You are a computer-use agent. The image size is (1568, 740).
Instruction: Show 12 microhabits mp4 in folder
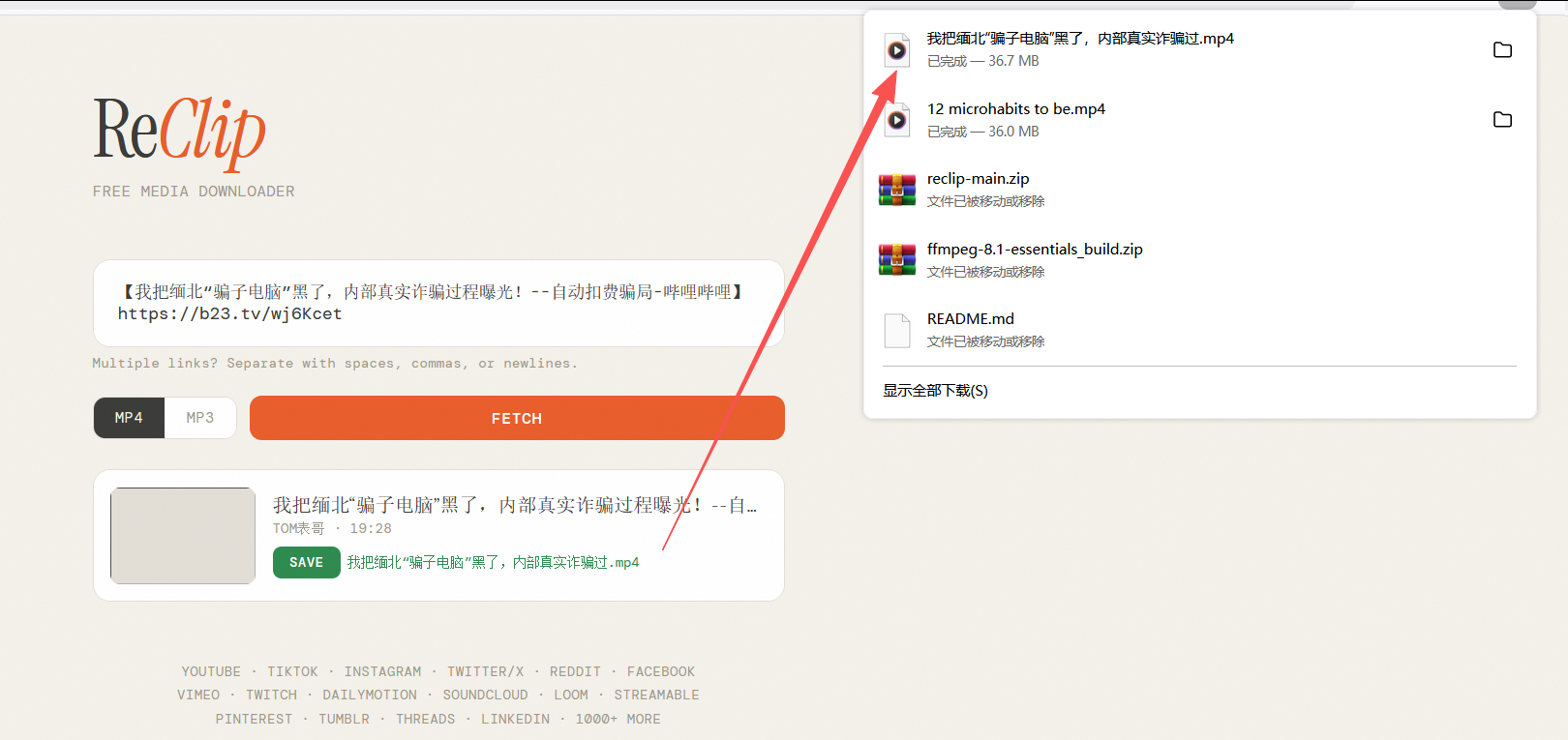1502,119
